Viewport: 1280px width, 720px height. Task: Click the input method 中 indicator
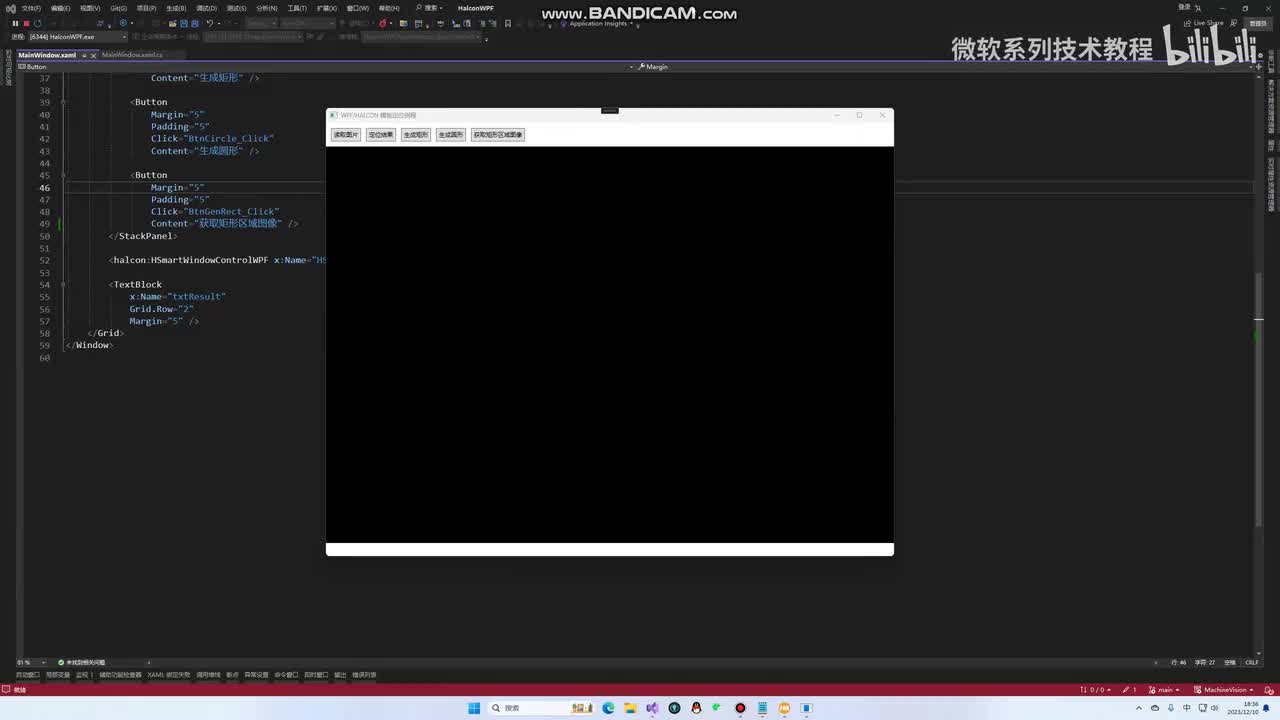pos(1187,708)
